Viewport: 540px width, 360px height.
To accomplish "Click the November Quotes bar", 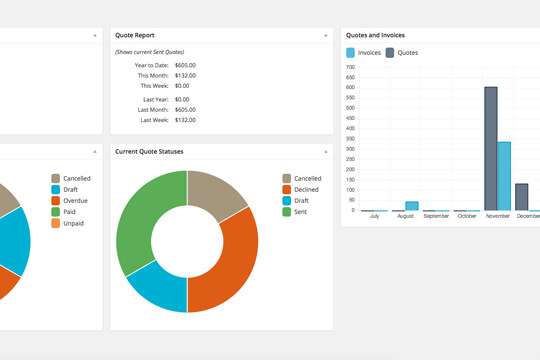I will click(491, 148).
